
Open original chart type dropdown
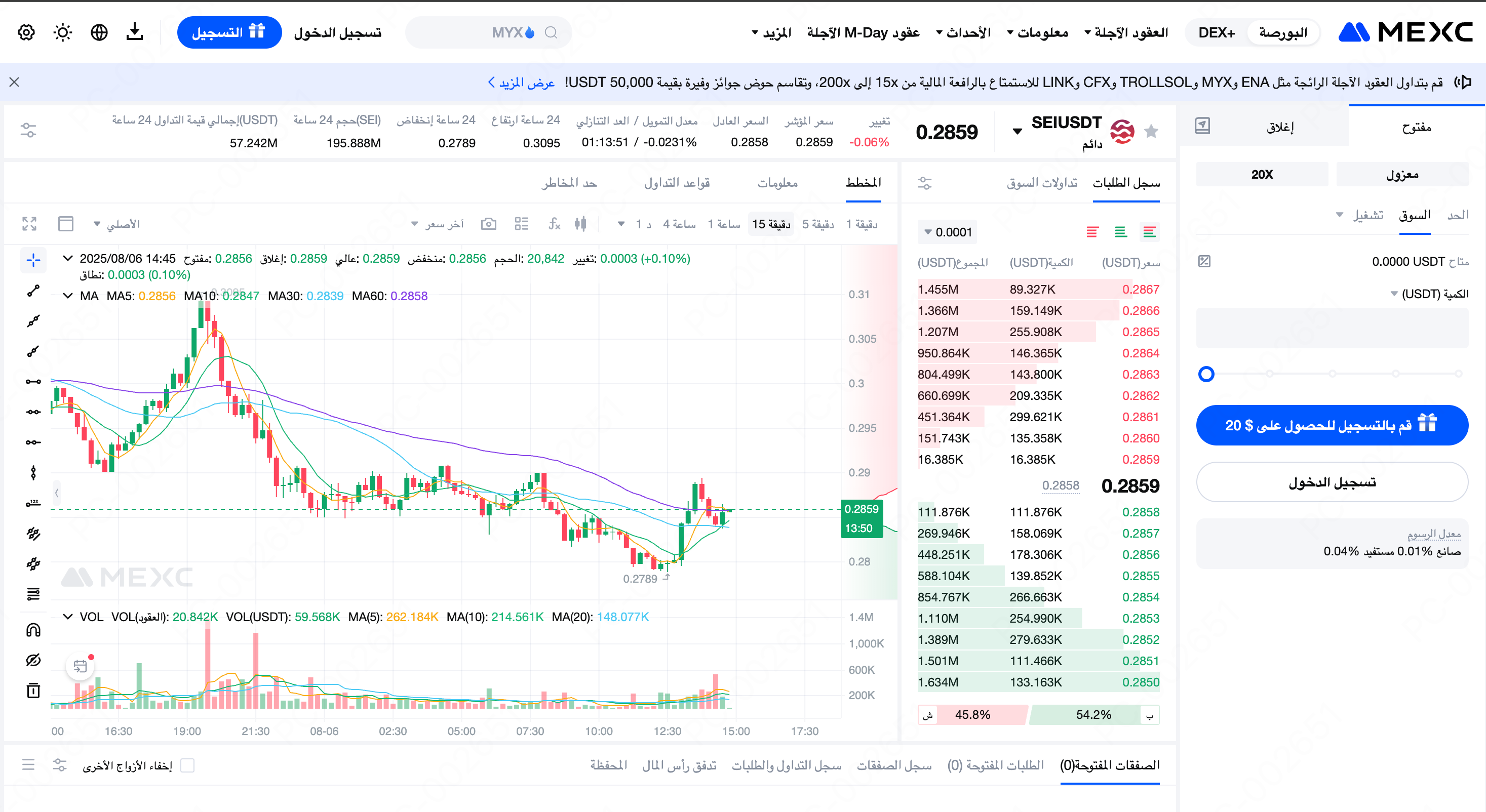(x=117, y=224)
